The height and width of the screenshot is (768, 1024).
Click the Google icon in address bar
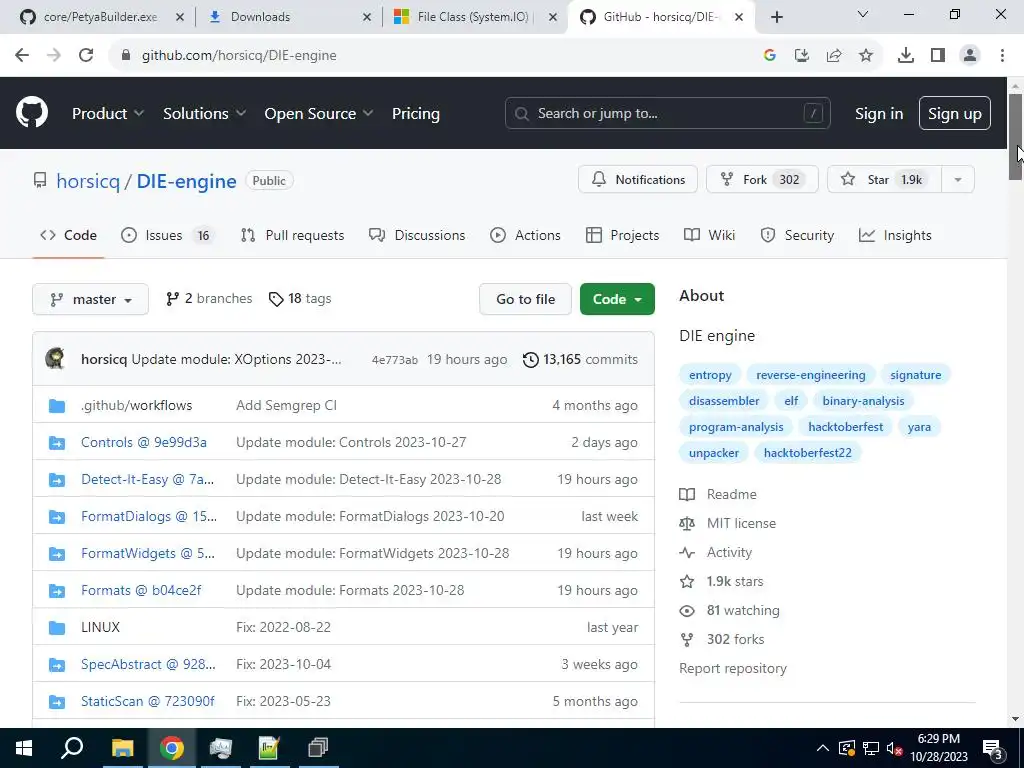[769, 56]
